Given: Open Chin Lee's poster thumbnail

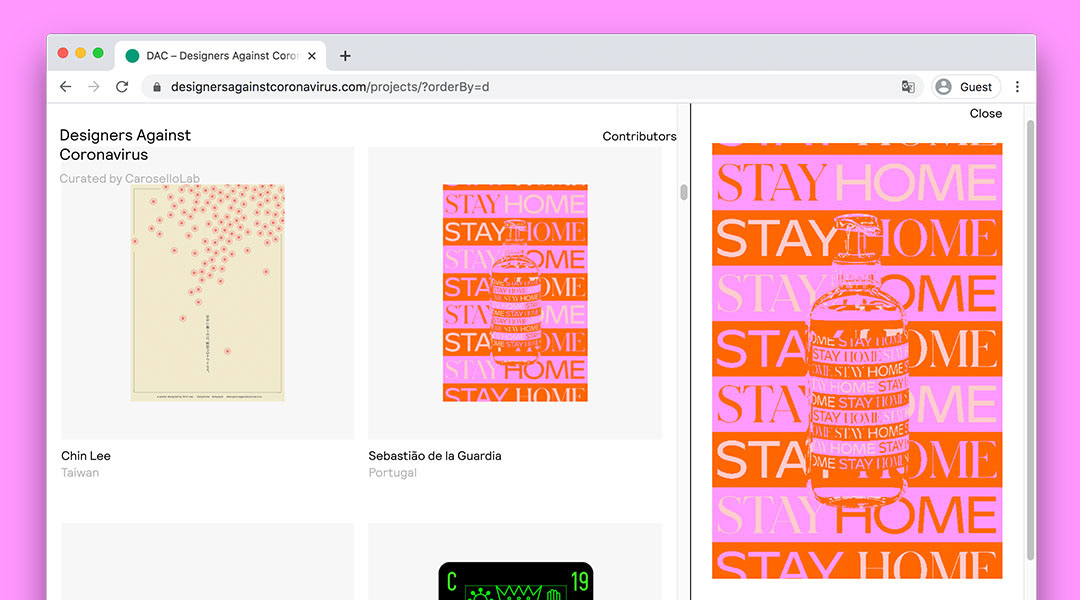Looking at the screenshot, I should pyautogui.click(x=207, y=293).
